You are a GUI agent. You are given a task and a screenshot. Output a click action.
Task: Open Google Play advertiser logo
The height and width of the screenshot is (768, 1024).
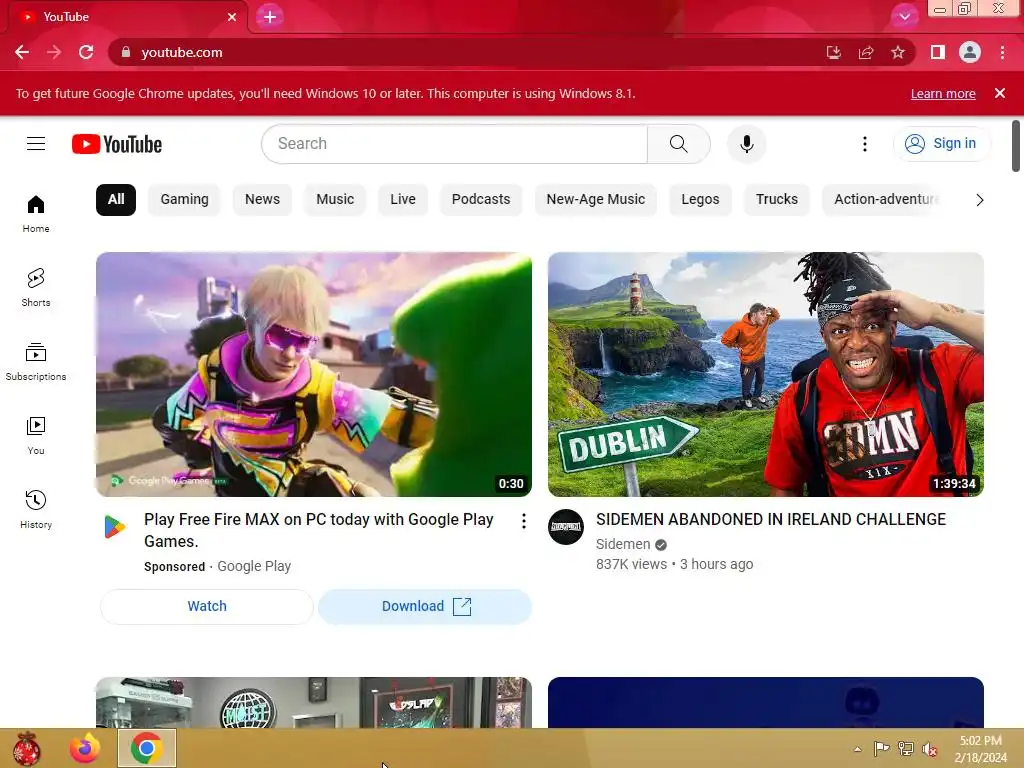click(x=114, y=526)
